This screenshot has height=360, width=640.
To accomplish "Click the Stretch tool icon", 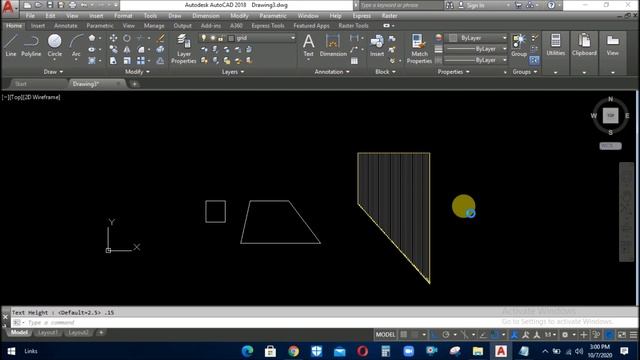I will click(113, 61).
